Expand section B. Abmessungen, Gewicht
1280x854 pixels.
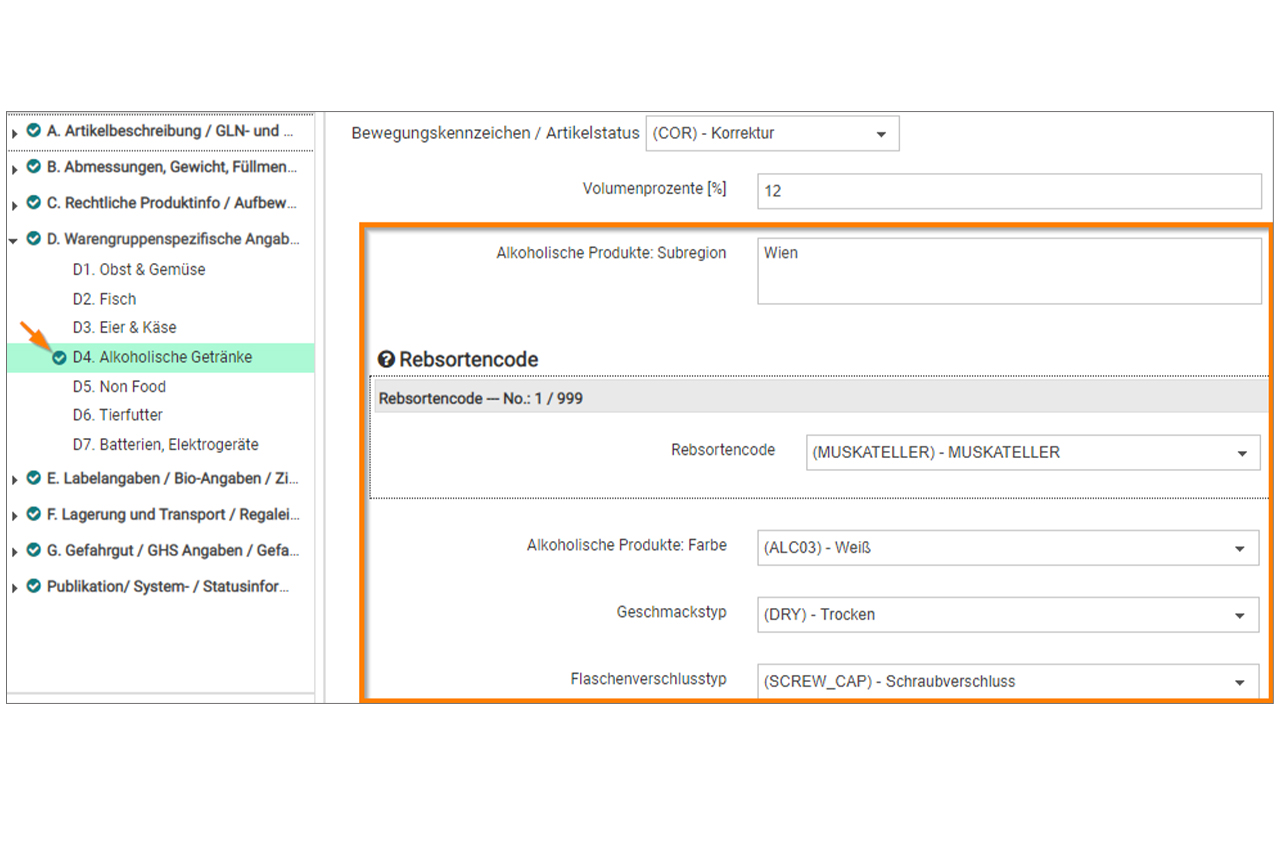point(15,169)
